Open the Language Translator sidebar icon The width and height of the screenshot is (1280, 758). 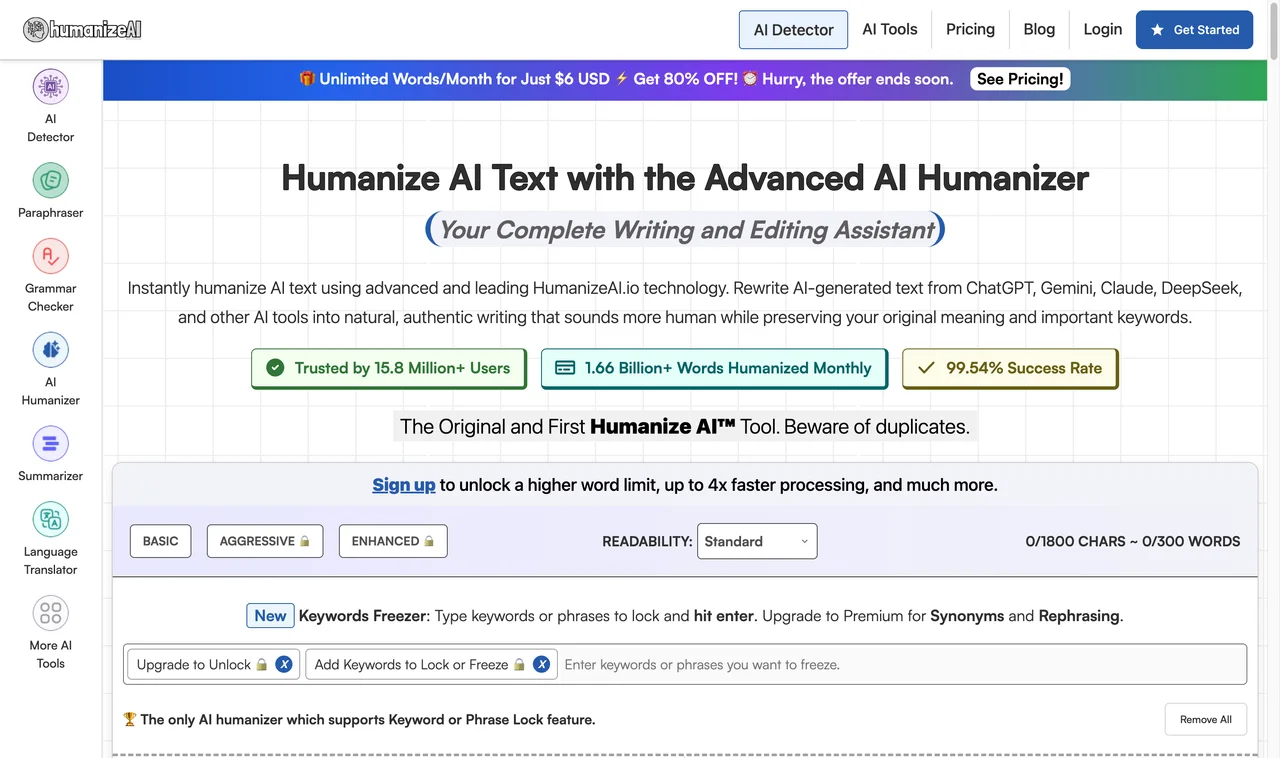(x=50, y=520)
